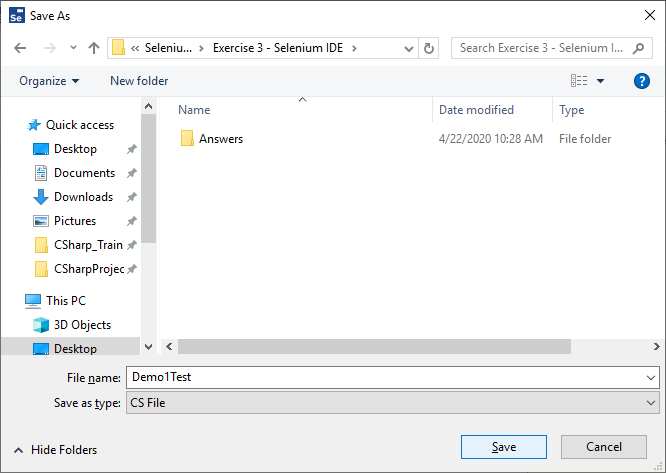Open Pictures in Quick access
The image size is (666, 473).
pyautogui.click(x=75, y=221)
